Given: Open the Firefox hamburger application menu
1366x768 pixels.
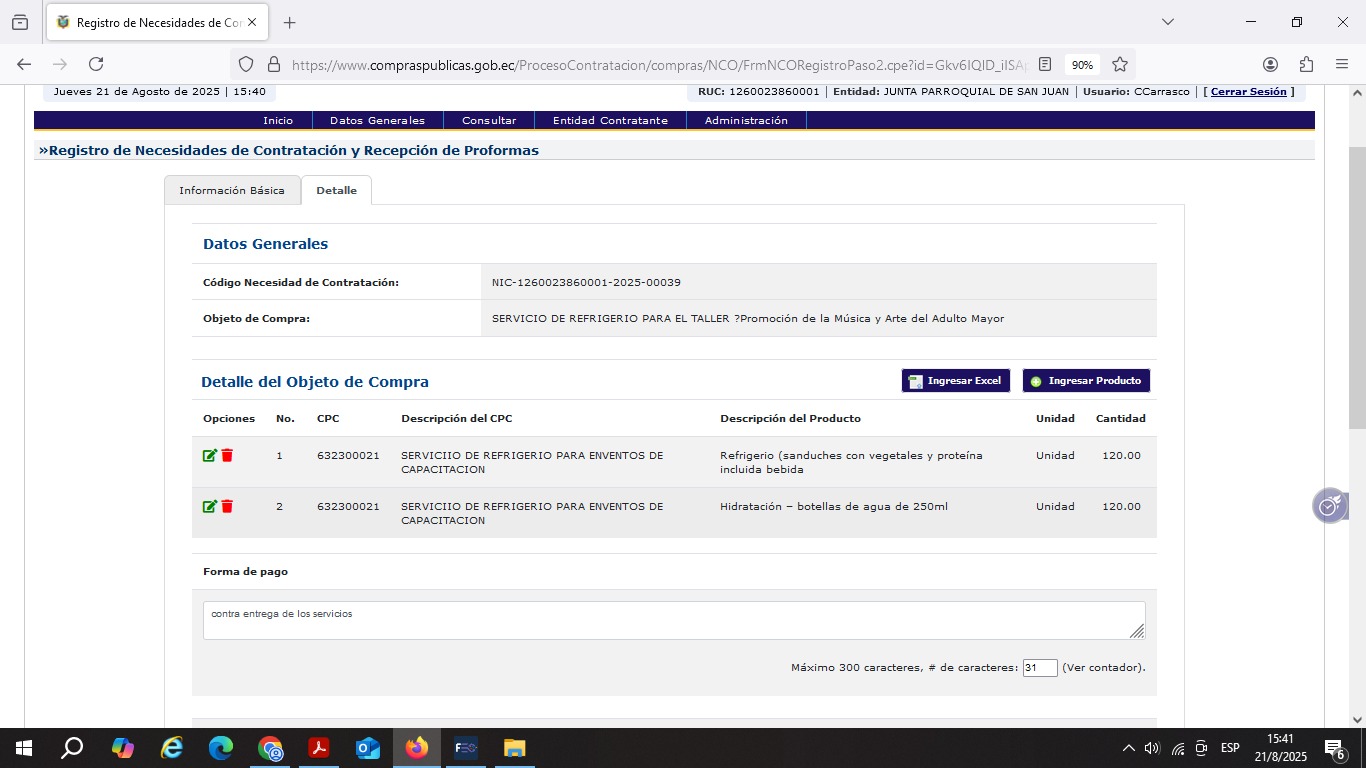Looking at the screenshot, I should click(x=1342, y=64).
